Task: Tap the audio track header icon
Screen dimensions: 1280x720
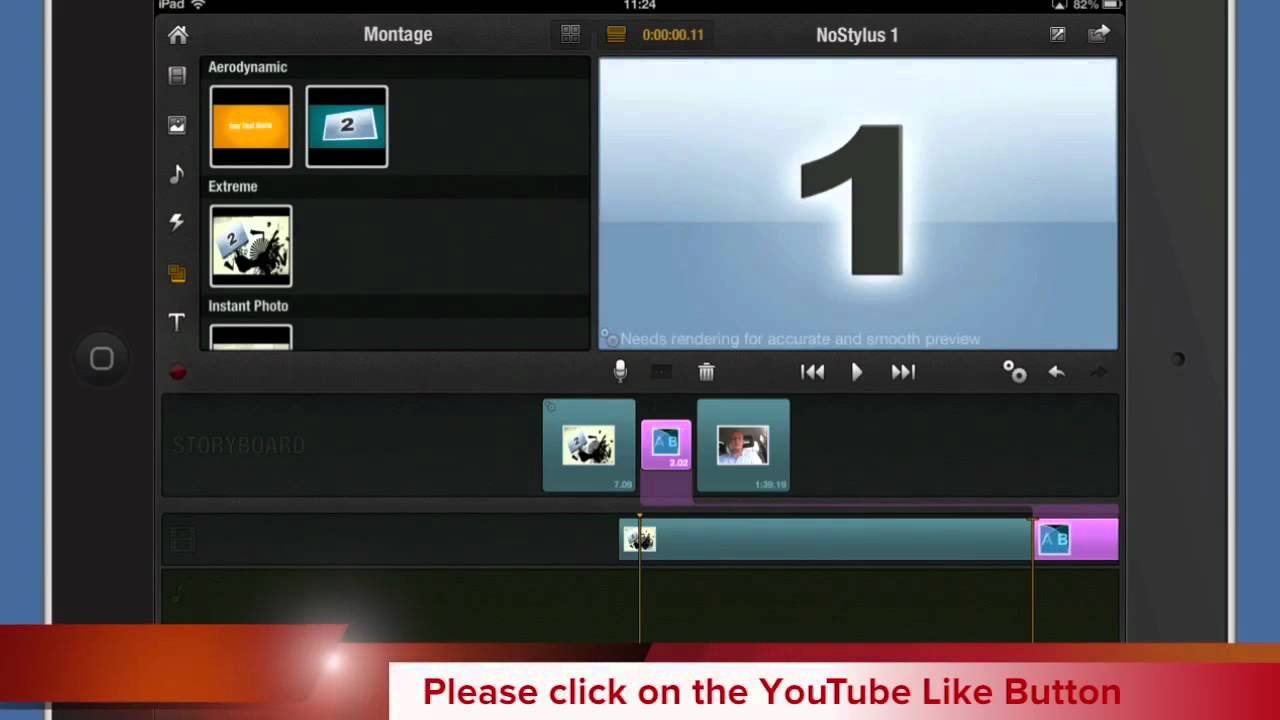Action: [x=178, y=595]
